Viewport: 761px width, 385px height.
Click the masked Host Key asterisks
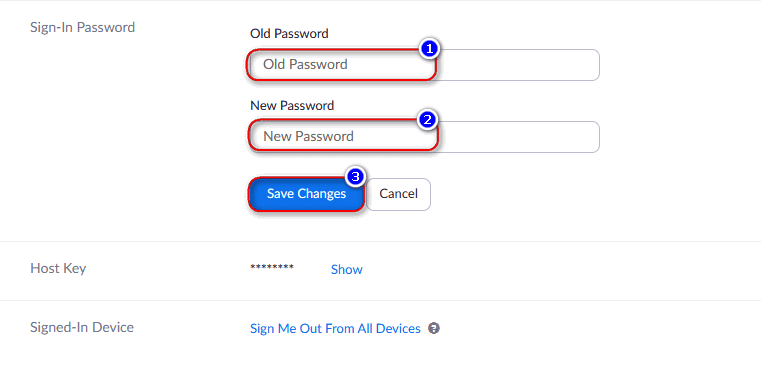pos(272,268)
